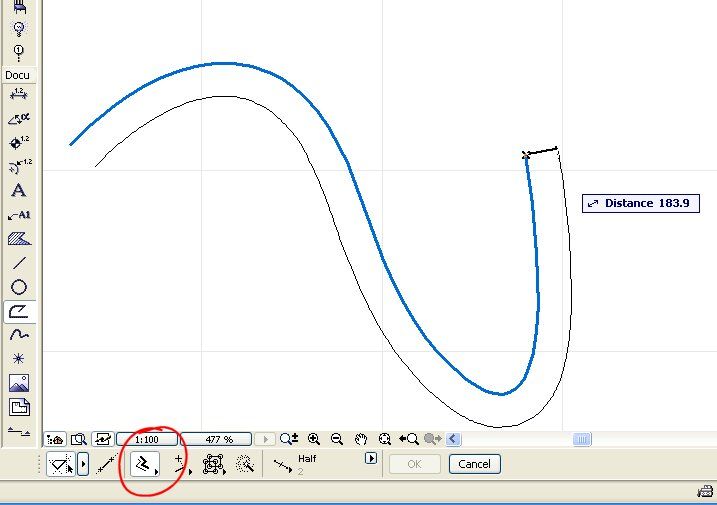Image resolution: width=717 pixels, height=505 pixels.
Task: Select the Fill tool
Action: click(19, 238)
